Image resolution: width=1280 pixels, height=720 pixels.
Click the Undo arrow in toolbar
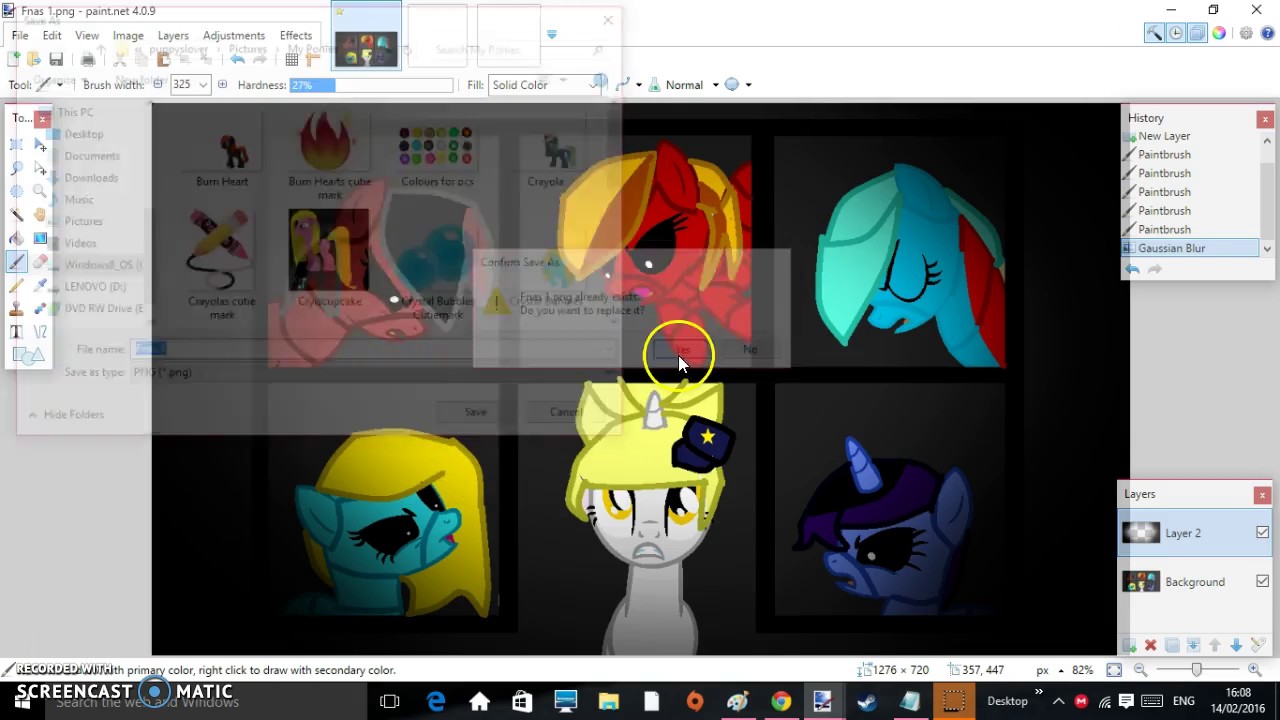[237, 60]
